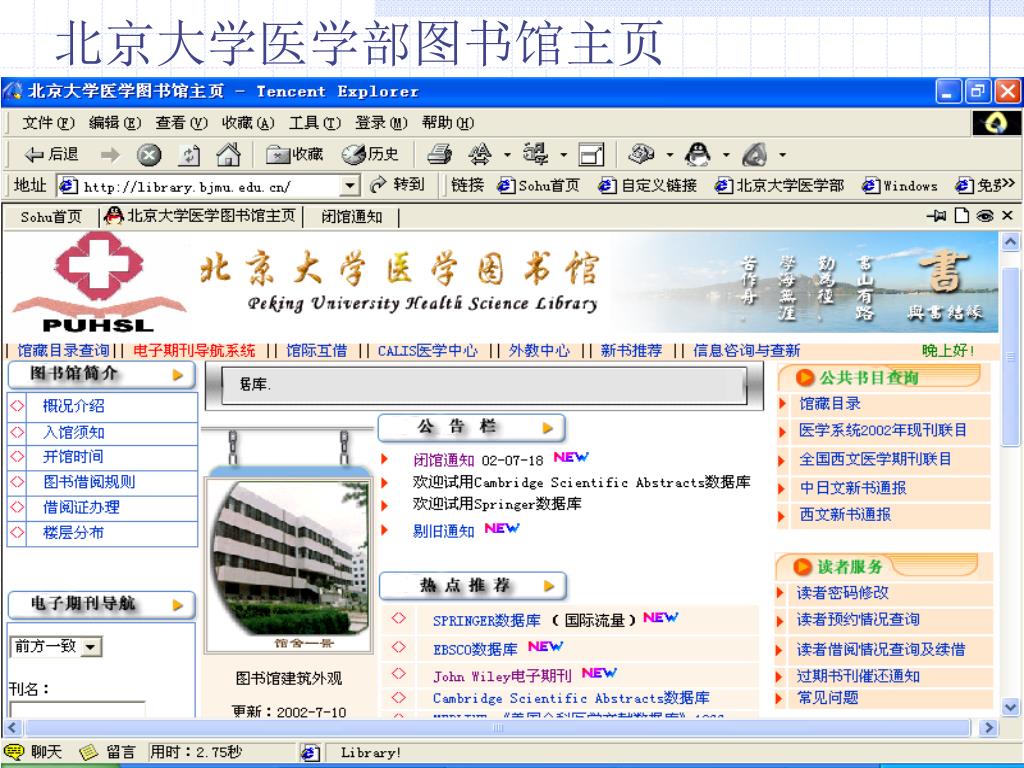Click the penguin QQ toolbar icon
Viewport: 1024px width, 768px height.
pyautogui.click(x=697, y=154)
